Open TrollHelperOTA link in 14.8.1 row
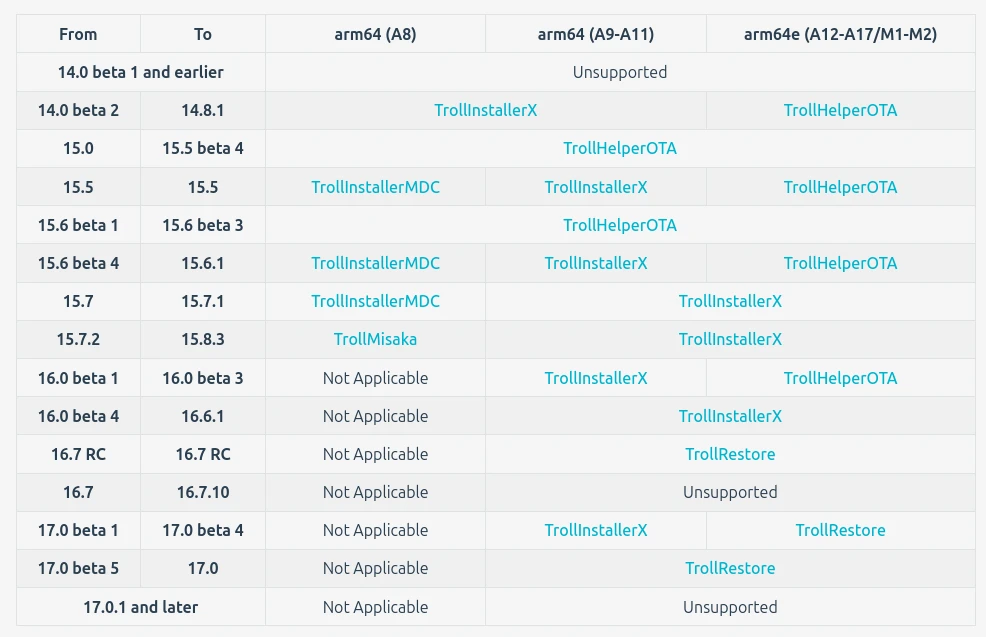The width and height of the screenshot is (986, 637). point(840,110)
